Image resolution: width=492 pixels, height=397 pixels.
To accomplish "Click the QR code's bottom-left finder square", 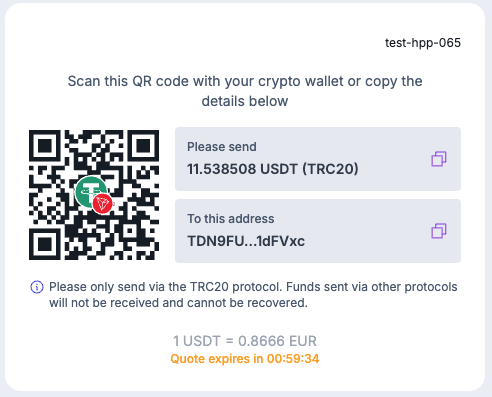I will [x=45, y=244].
